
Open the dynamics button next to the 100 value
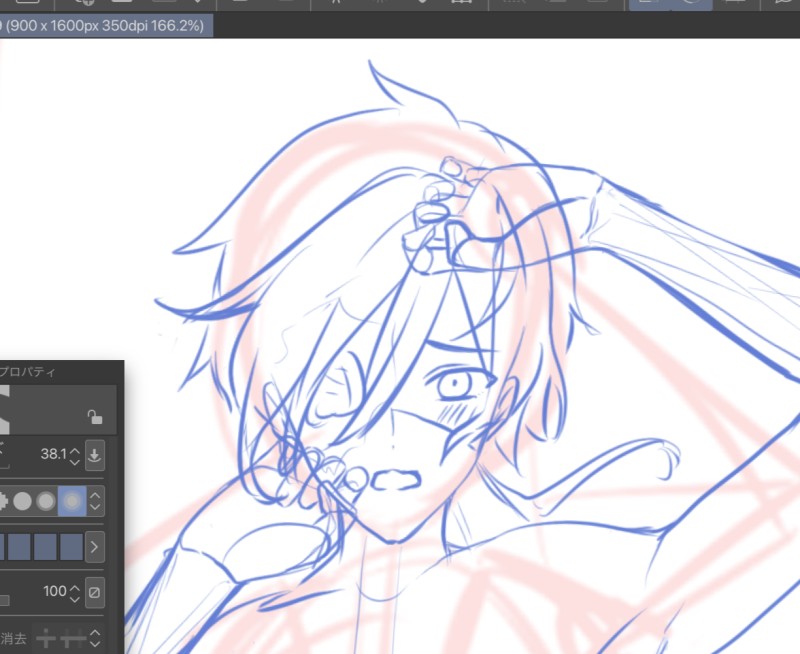(x=95, y=592)
